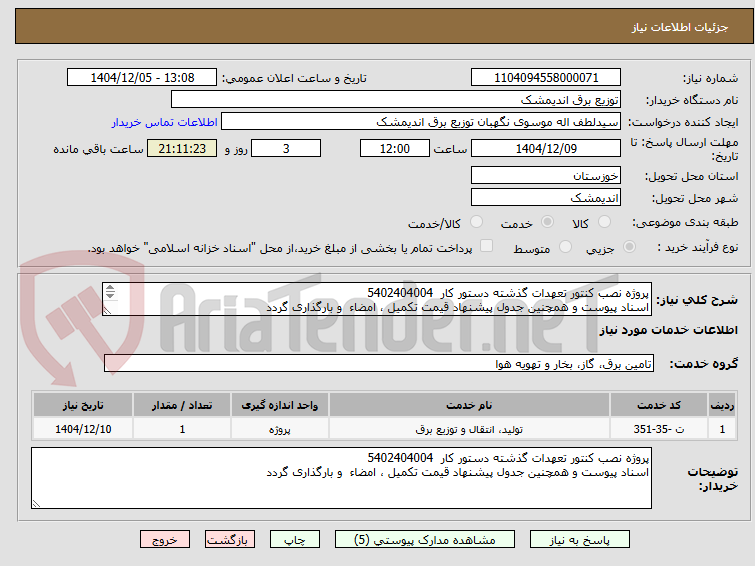
Task: Click the شماره نیاز field 1104094558000071
Action: click(546, 78)
